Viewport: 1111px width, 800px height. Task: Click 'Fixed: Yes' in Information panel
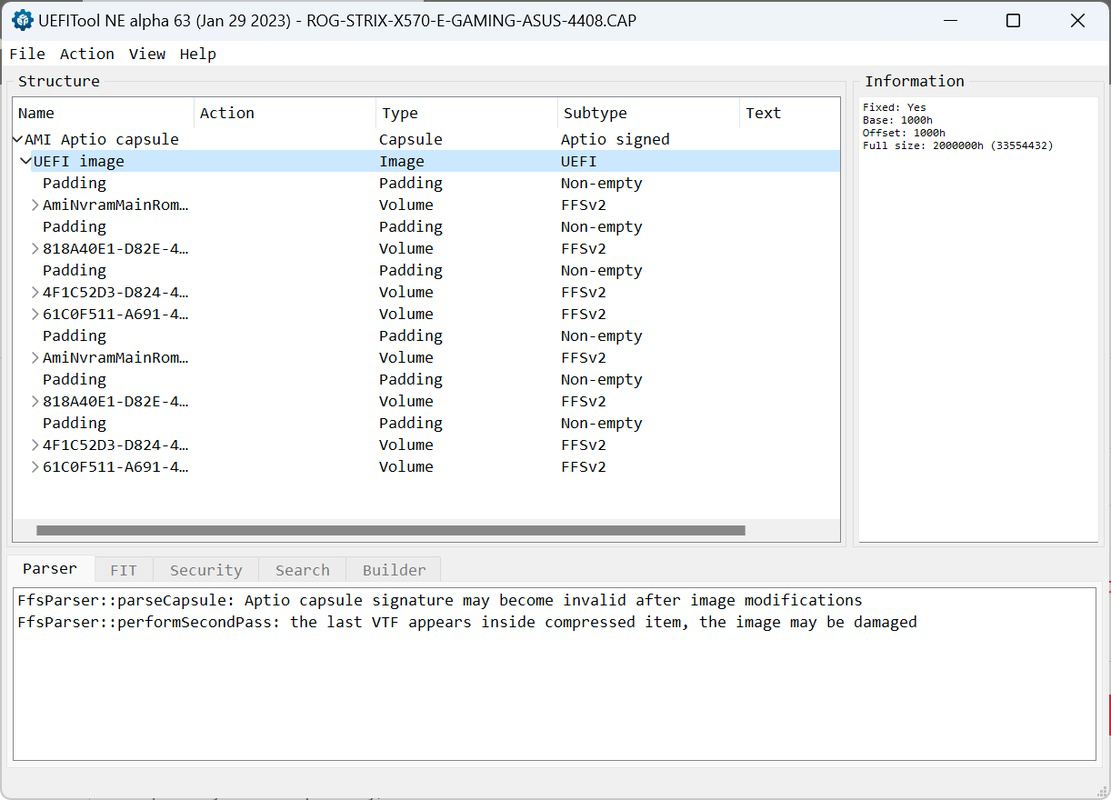894,108
